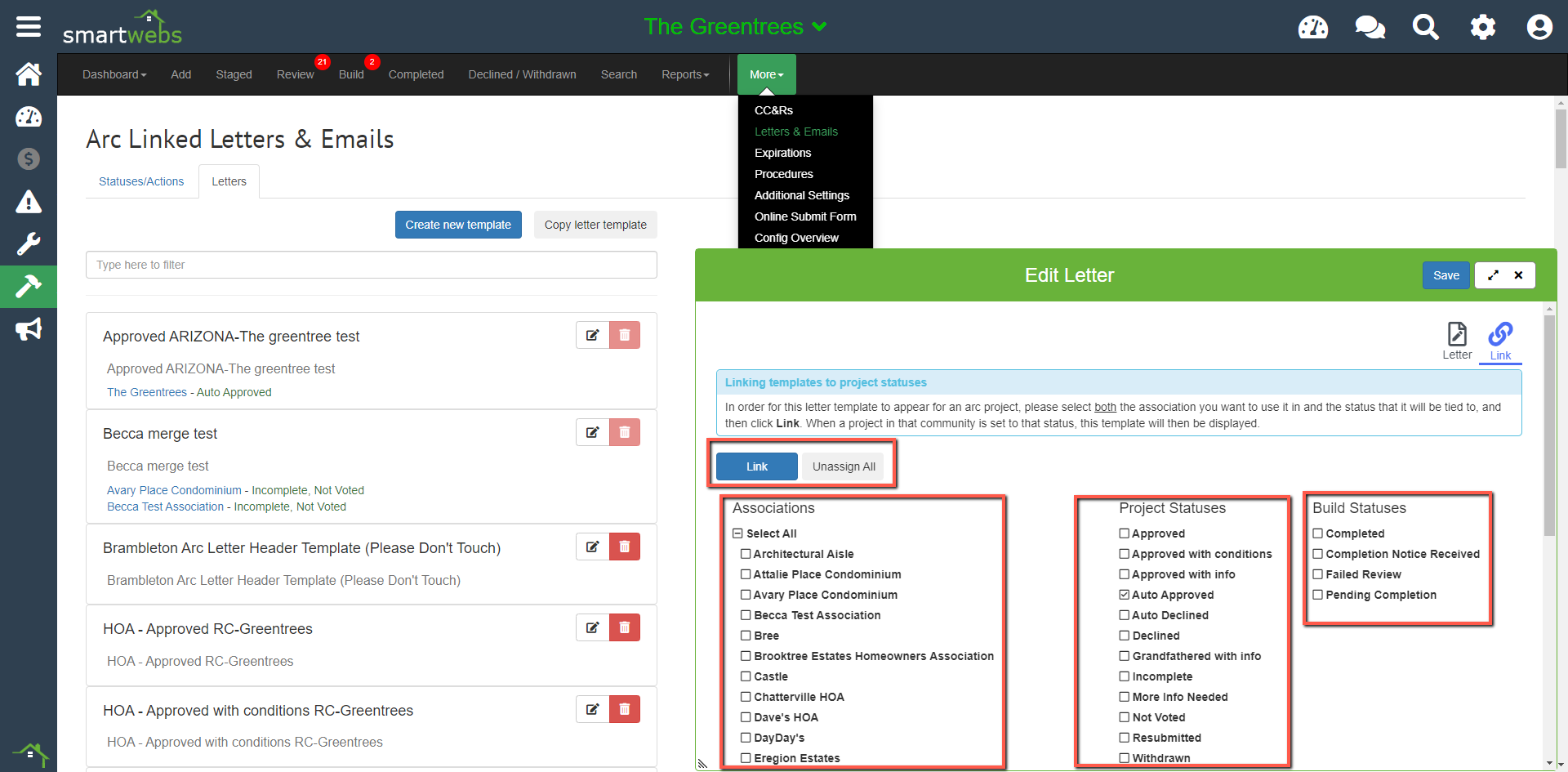Open the settings gear header icon
The height and width of the screenshot is (772, 1568).
(x=1483, y=27)
